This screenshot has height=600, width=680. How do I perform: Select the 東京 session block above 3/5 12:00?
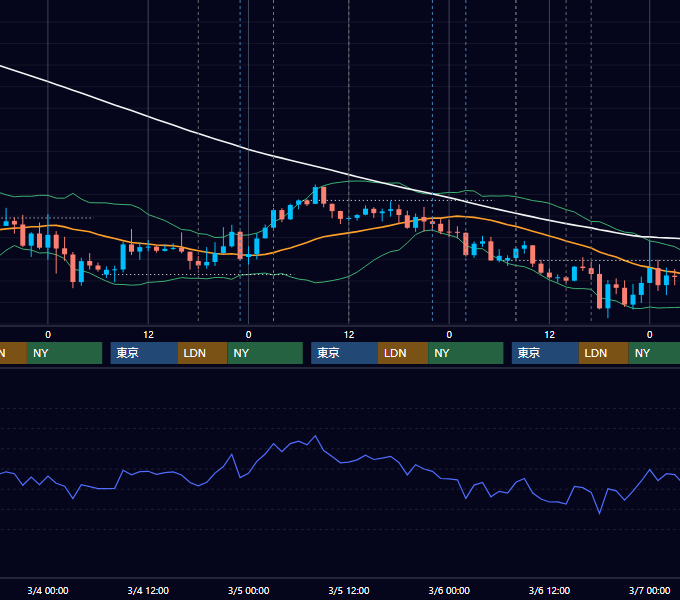click(344, 353)
